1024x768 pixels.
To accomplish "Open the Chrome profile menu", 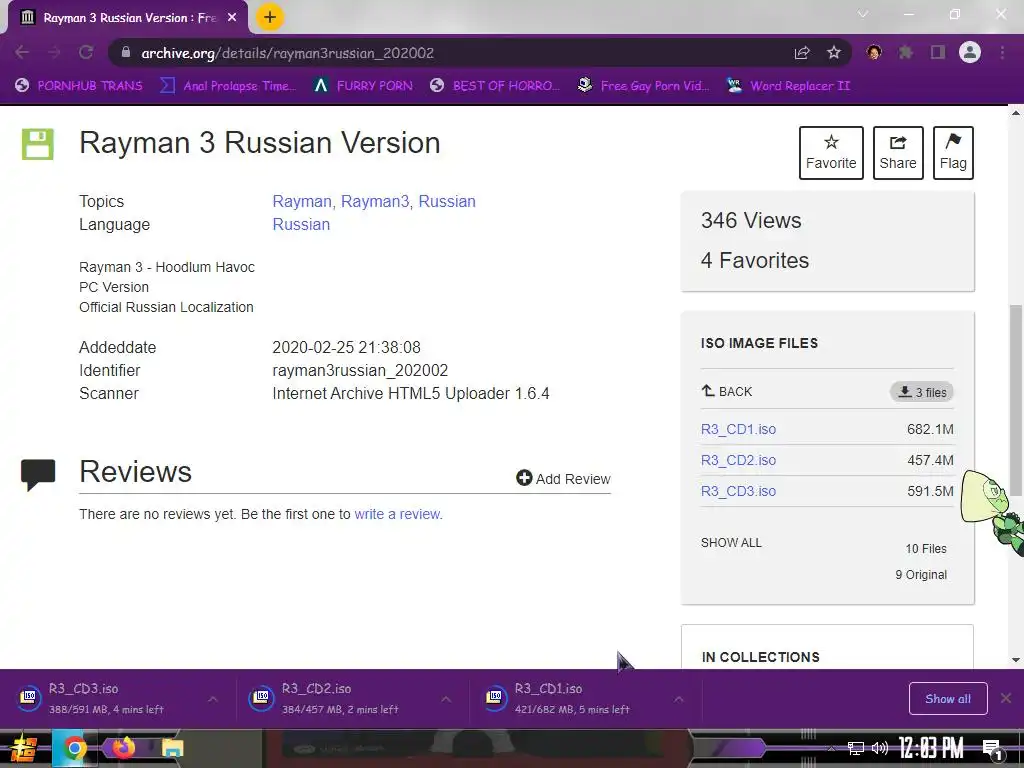I will click(970, 52).
